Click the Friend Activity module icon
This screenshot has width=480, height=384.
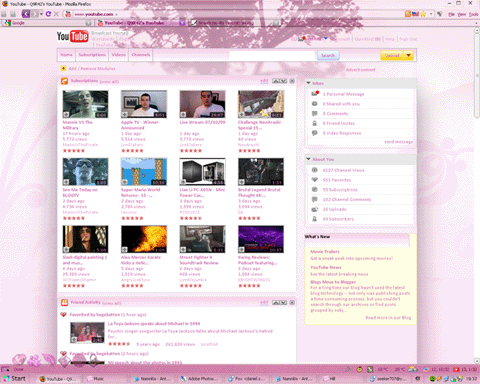coord(64,303)
